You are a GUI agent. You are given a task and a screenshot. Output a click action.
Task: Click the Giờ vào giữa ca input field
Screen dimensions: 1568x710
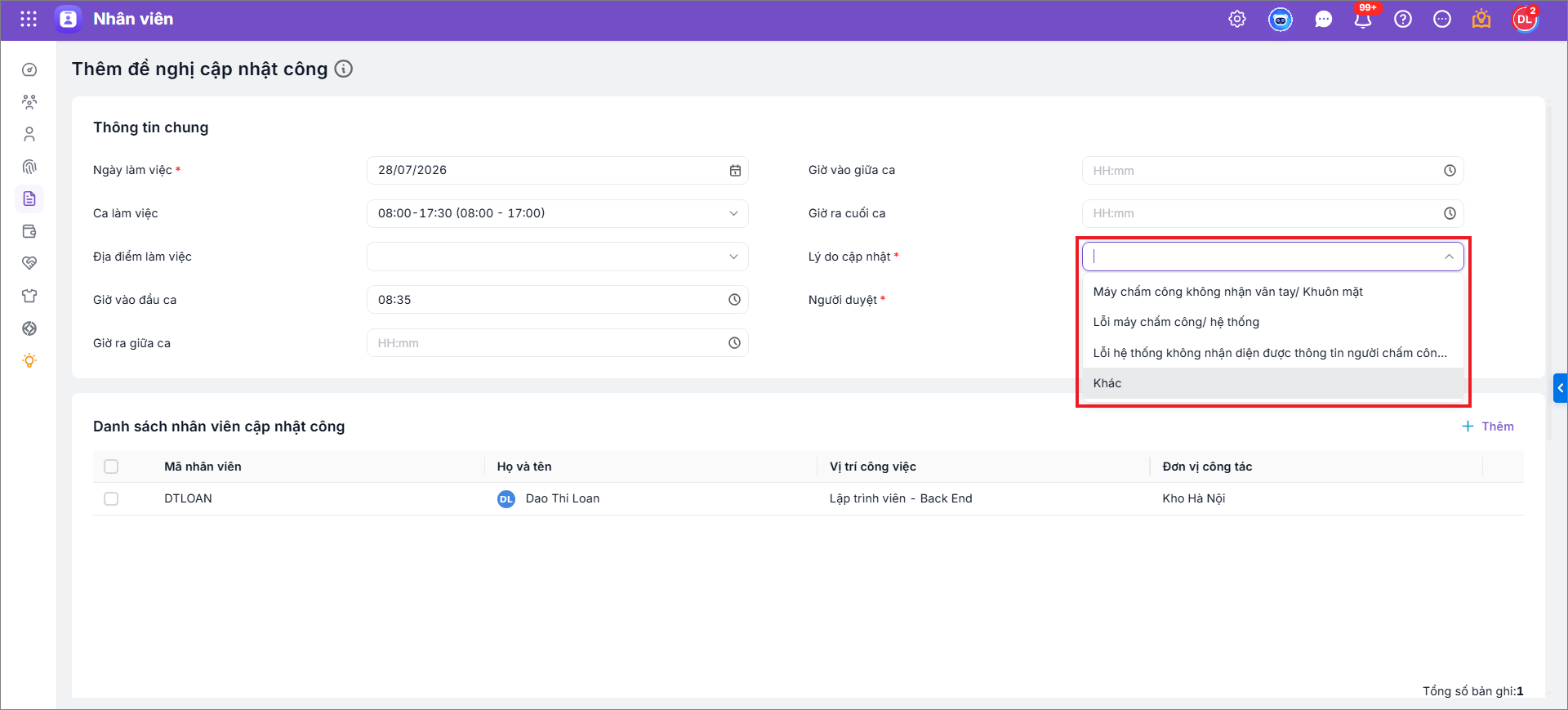(x=1272, y=171)
